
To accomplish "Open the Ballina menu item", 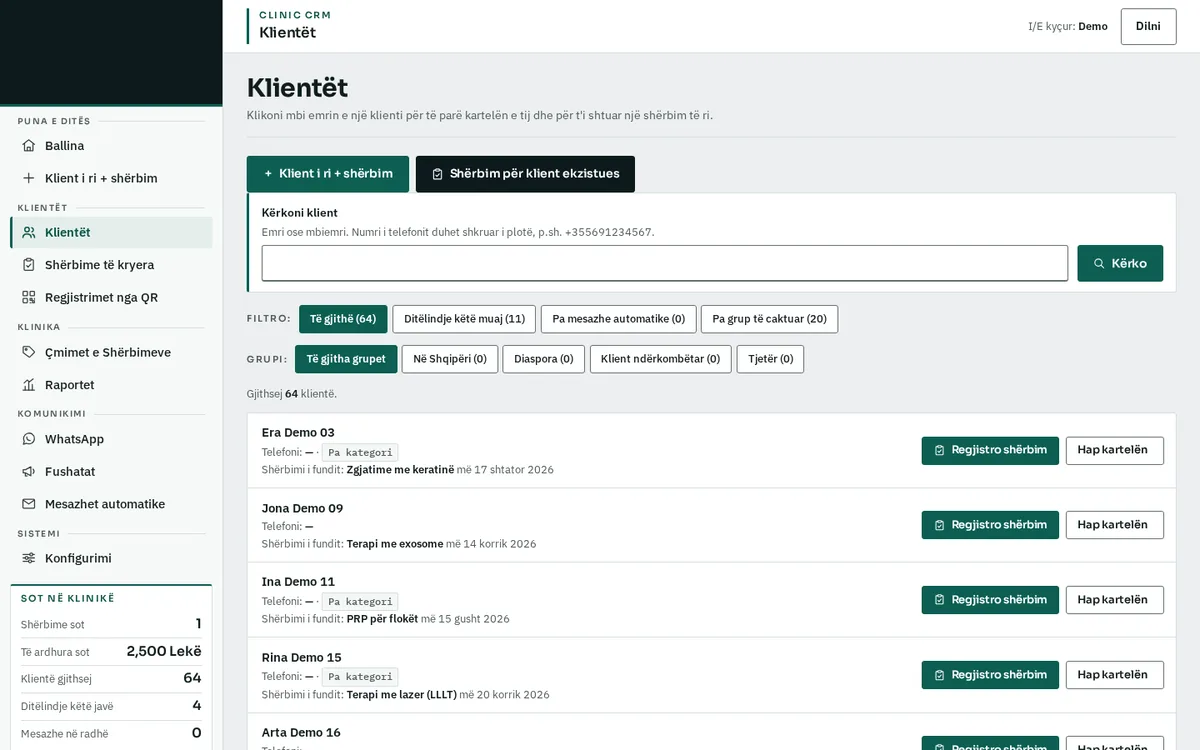I will (111, 146).
